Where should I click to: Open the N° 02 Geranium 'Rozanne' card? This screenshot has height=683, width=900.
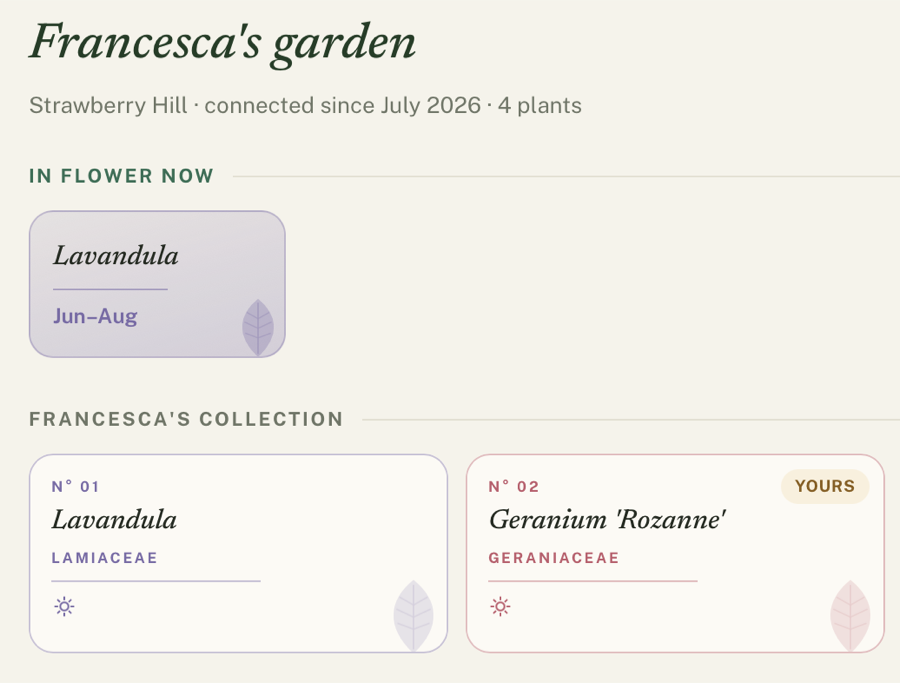click(675, 553)
